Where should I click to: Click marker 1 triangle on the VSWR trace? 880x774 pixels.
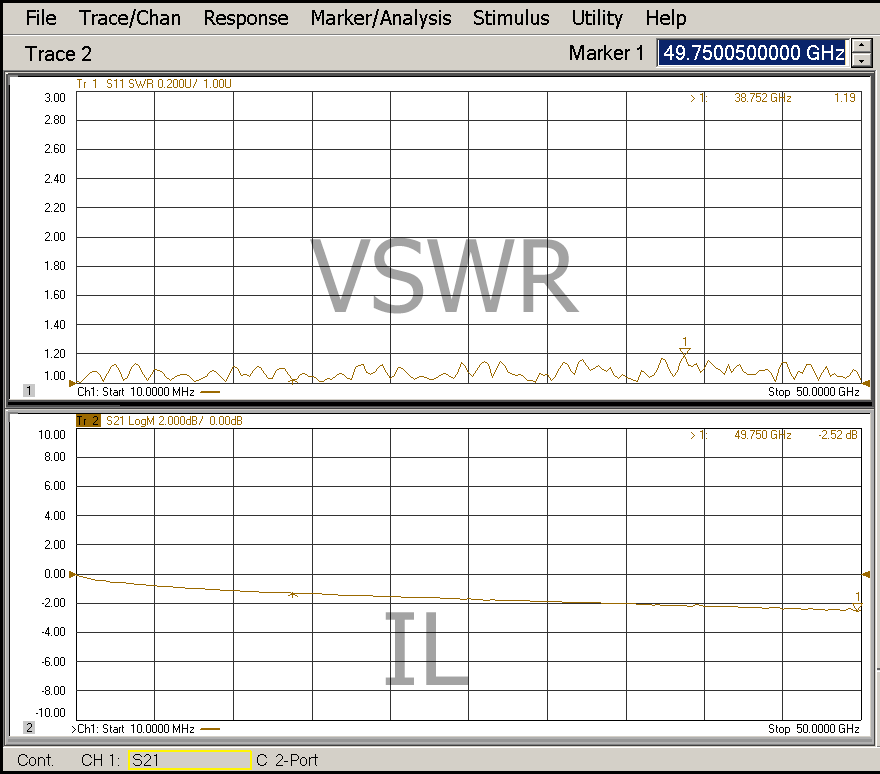click(685, 351)
